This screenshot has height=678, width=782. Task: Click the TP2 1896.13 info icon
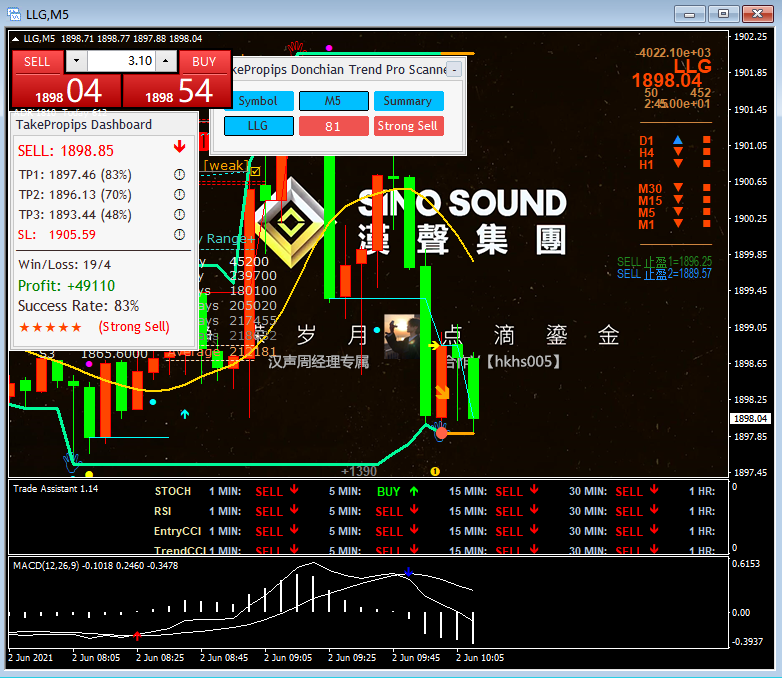tap(180, 195)
